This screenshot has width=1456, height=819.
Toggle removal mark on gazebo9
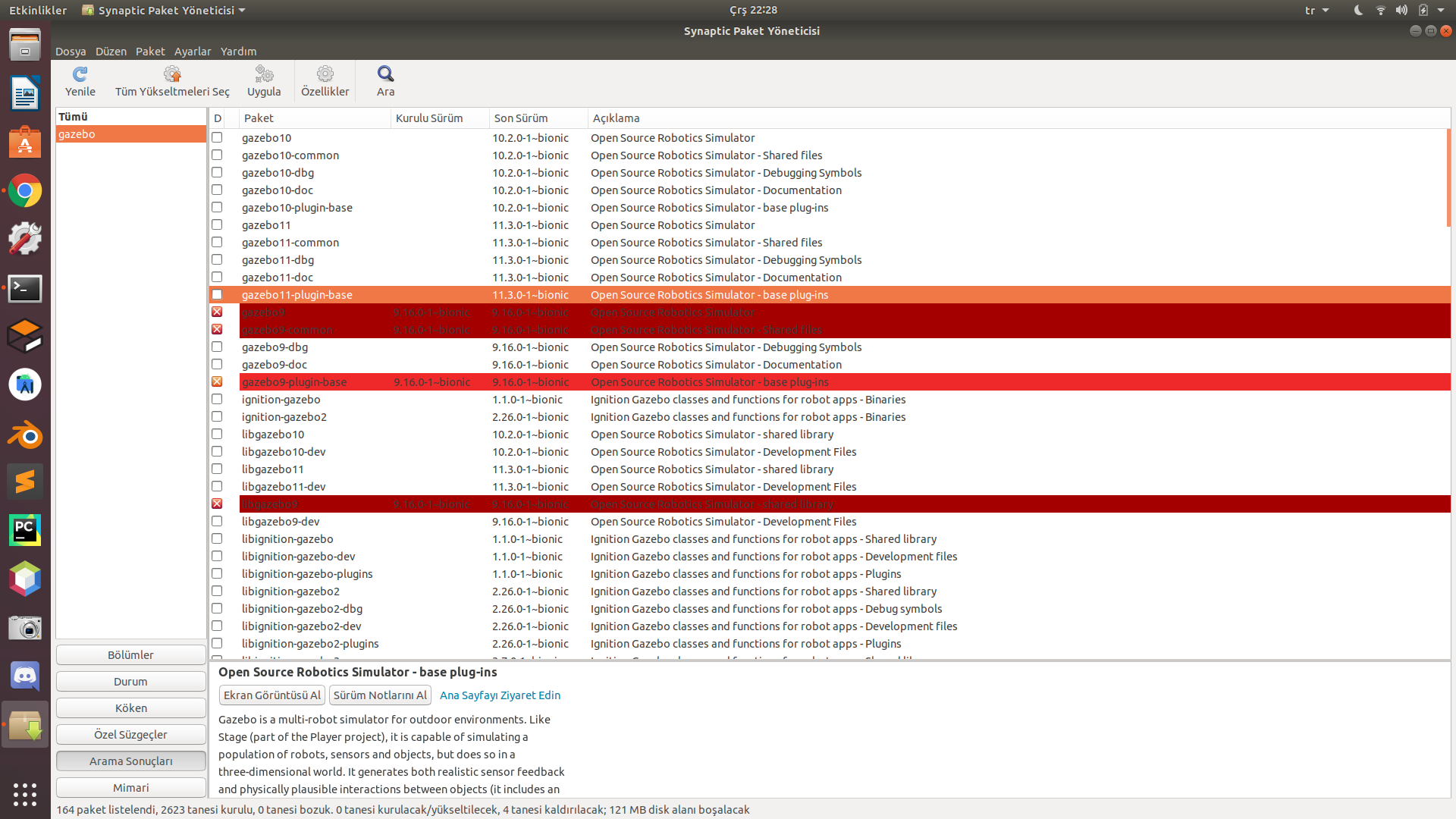pyautogui.click(x=217, y=312)
